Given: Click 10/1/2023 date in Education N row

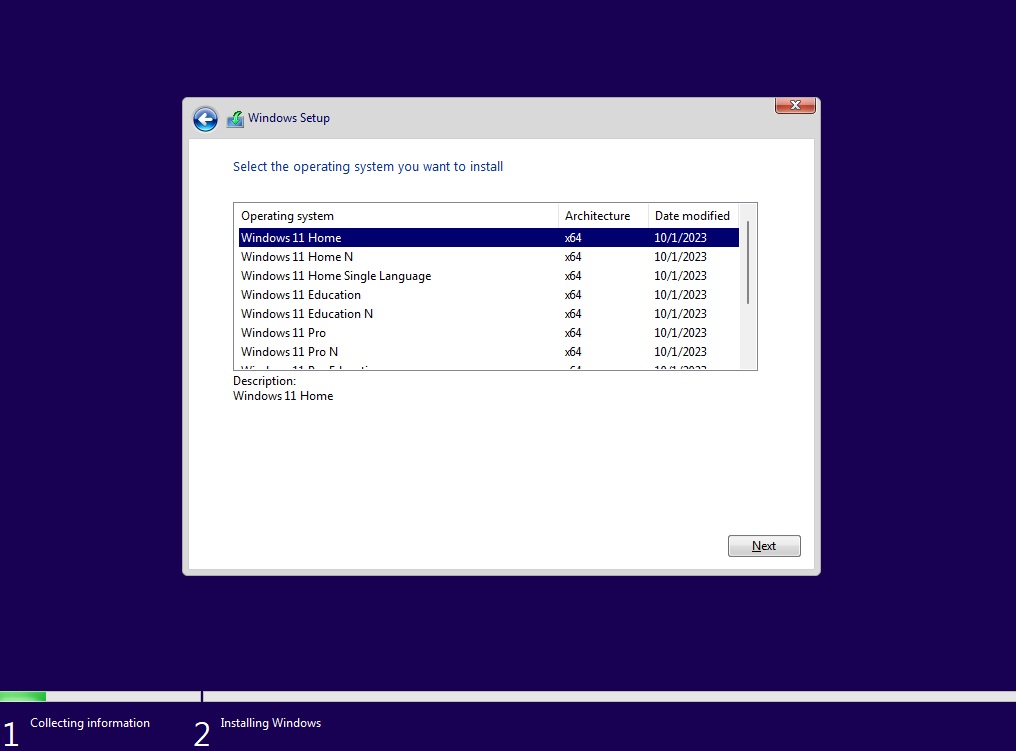Looking at the screenshot, I should pyautogui.click(x=680, y=314).
